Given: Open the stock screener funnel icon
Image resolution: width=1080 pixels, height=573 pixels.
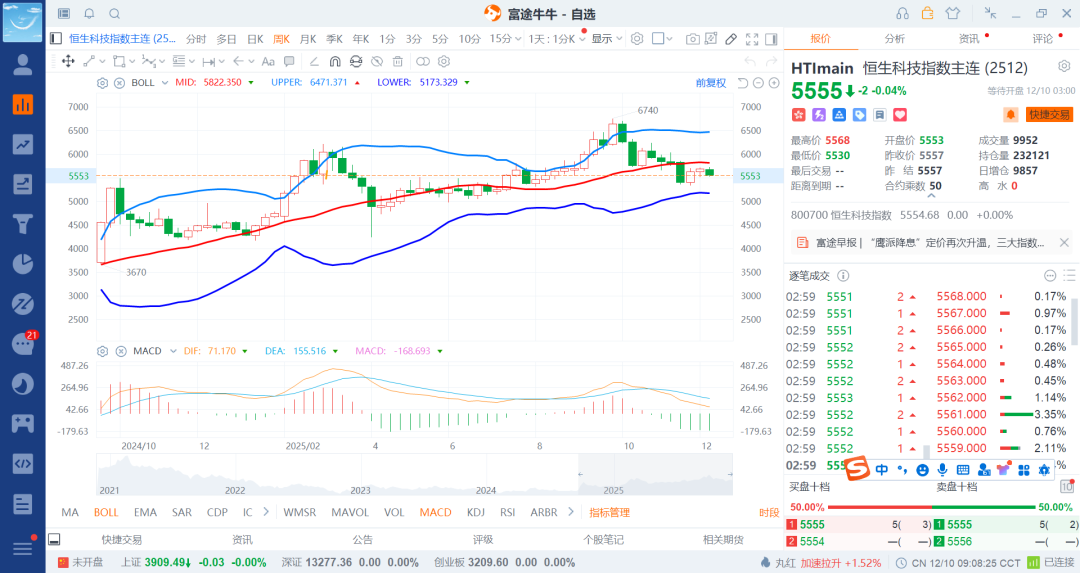Looking at the screenshot, I should [23, 224].
